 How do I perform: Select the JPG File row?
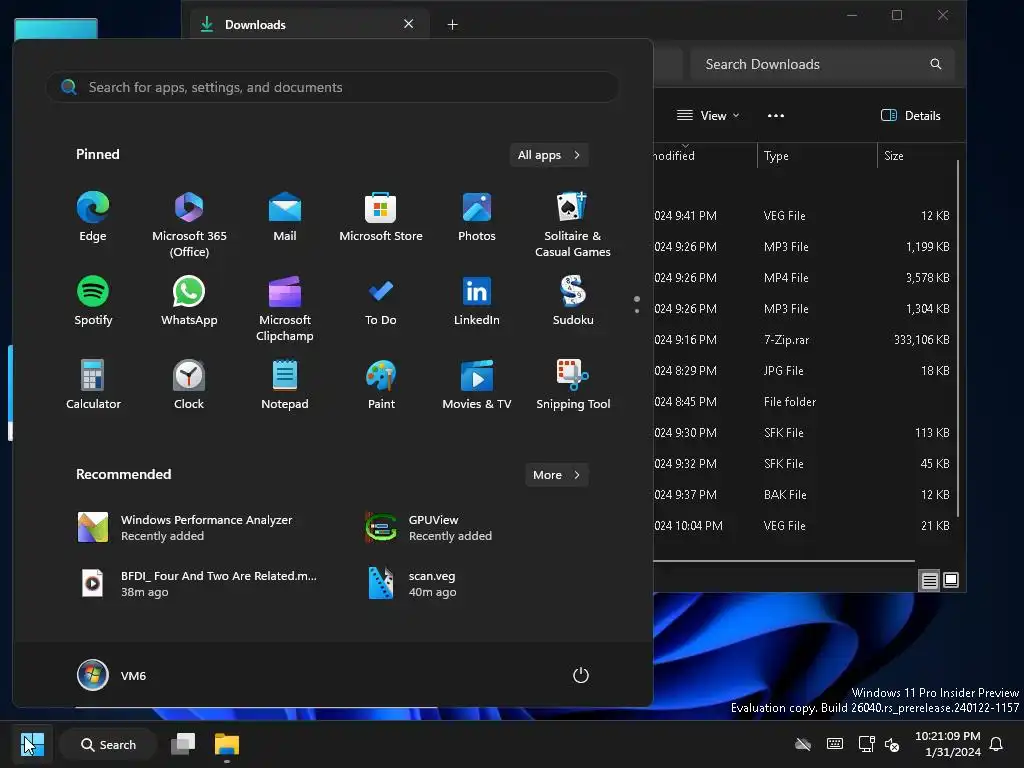tap(803, 370)
